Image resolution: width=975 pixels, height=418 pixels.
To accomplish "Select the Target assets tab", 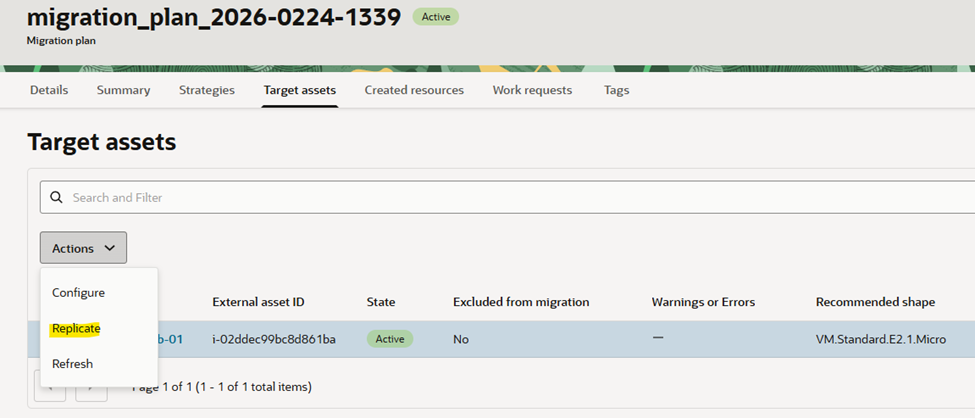I will point(299,90).
